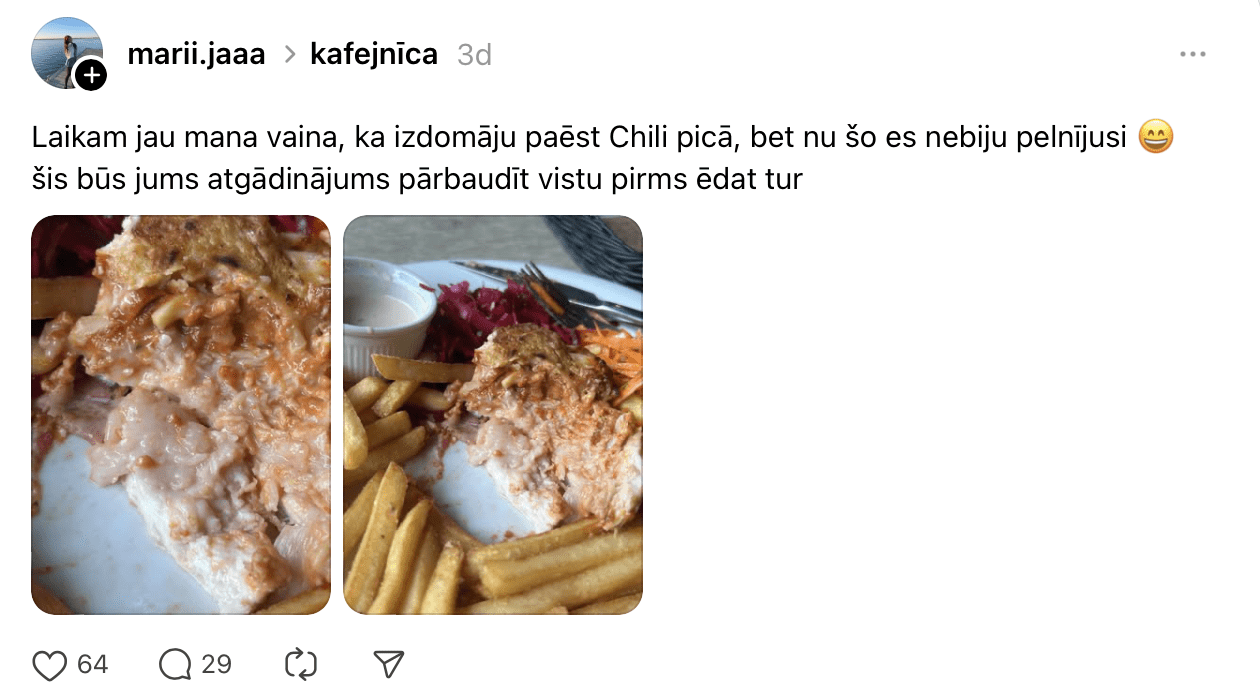
Task: Visit the marii.jaaa username link
Action: (x=196, y=54)
